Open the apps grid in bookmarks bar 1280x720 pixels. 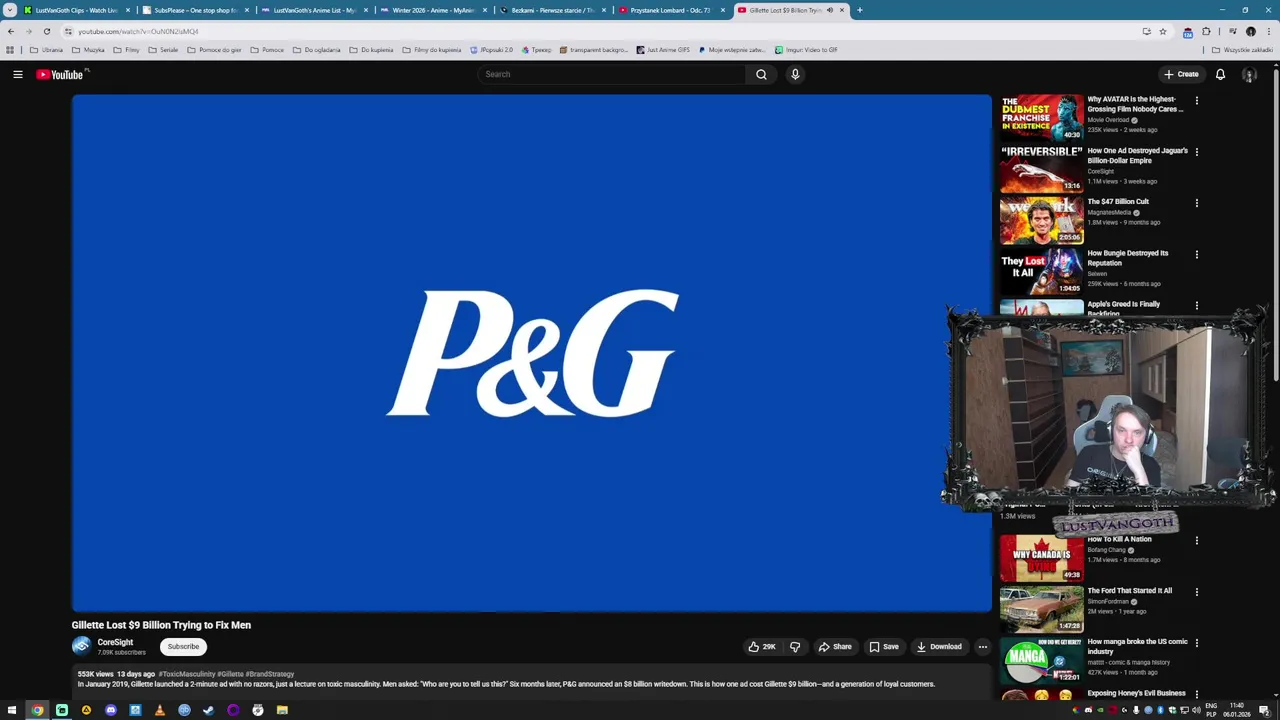click(x=10, y=50)
